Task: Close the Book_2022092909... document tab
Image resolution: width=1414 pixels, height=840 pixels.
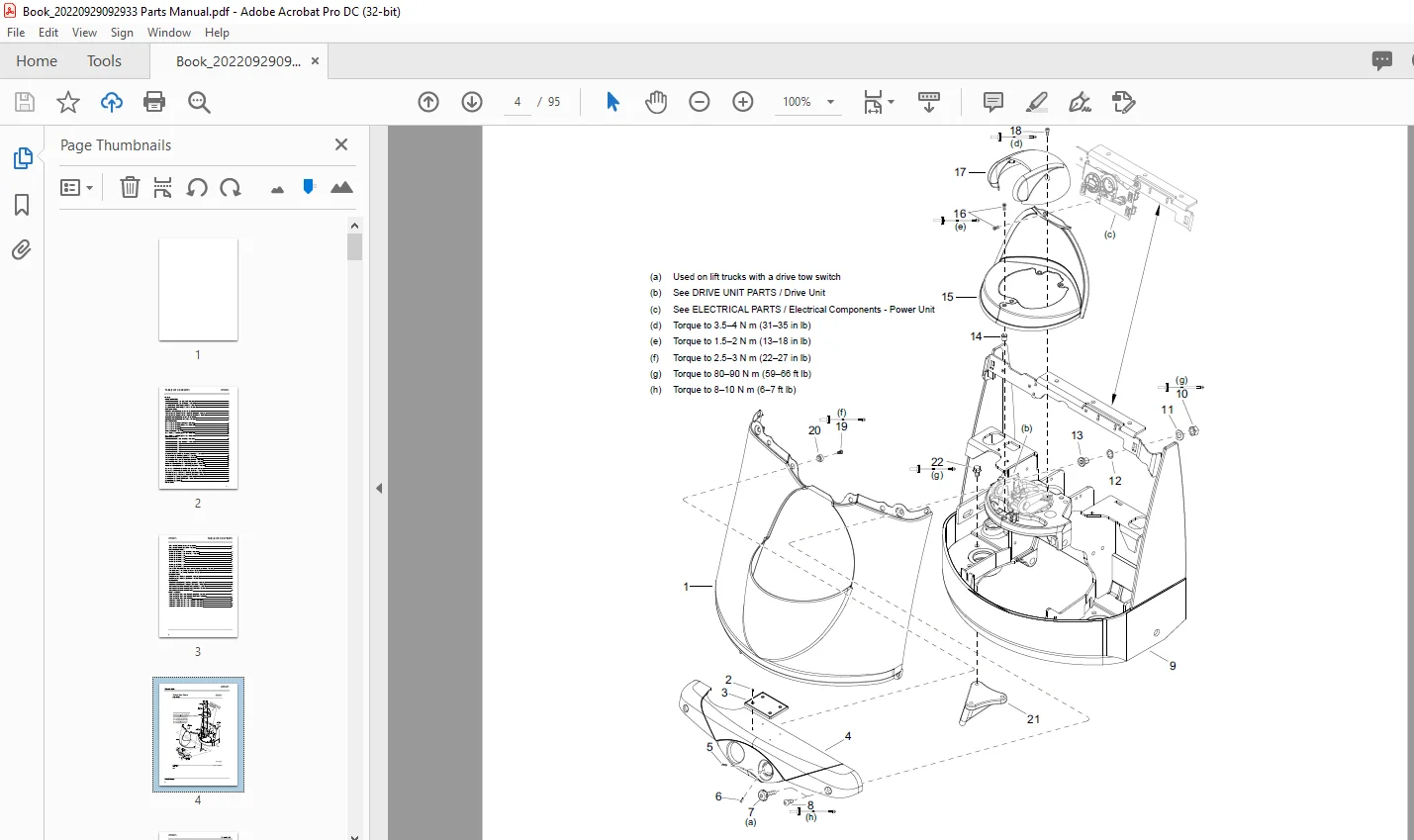Action: pyautogui.click(x=315, y=61)
